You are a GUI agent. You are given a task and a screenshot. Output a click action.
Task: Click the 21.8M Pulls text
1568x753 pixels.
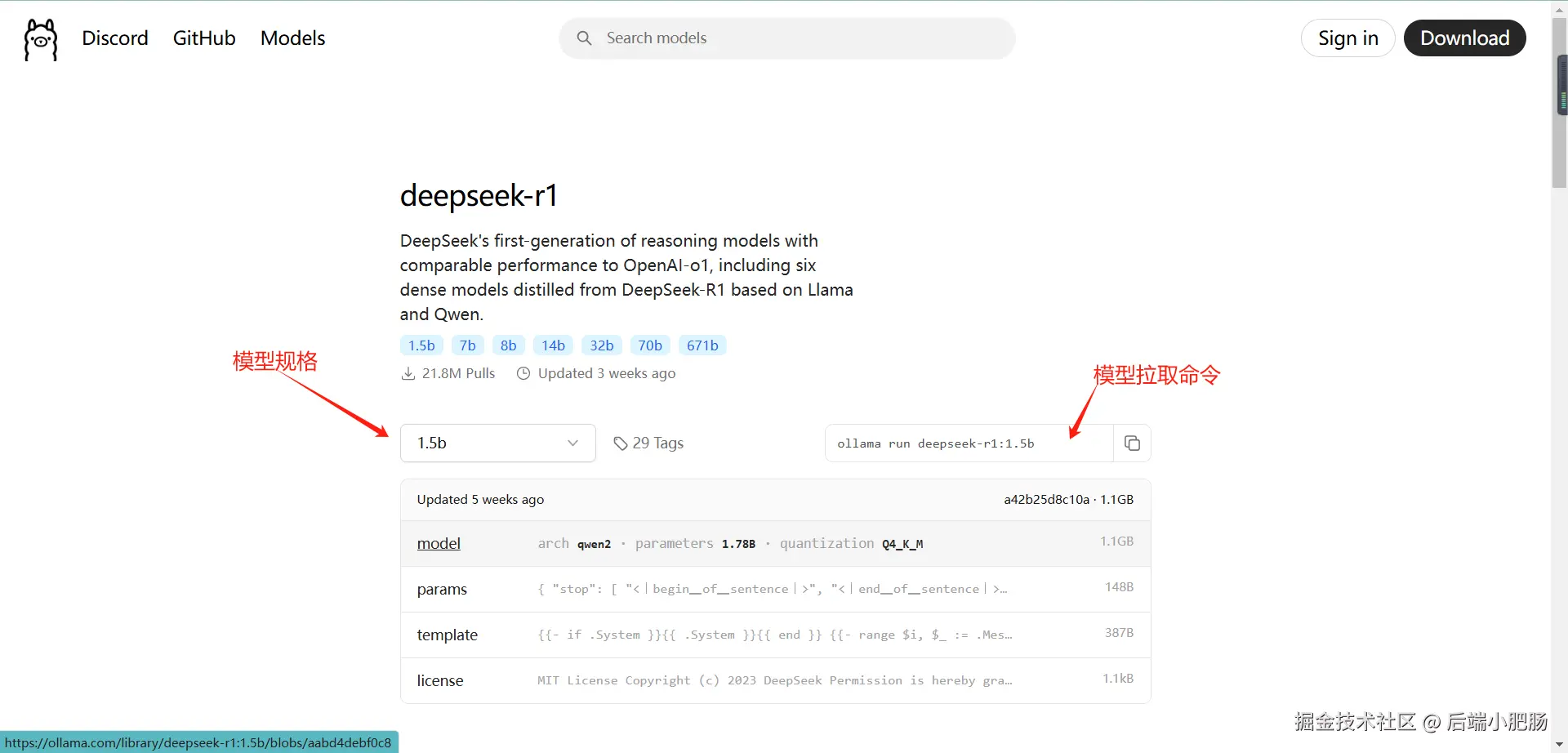click(x=458, y=373)
